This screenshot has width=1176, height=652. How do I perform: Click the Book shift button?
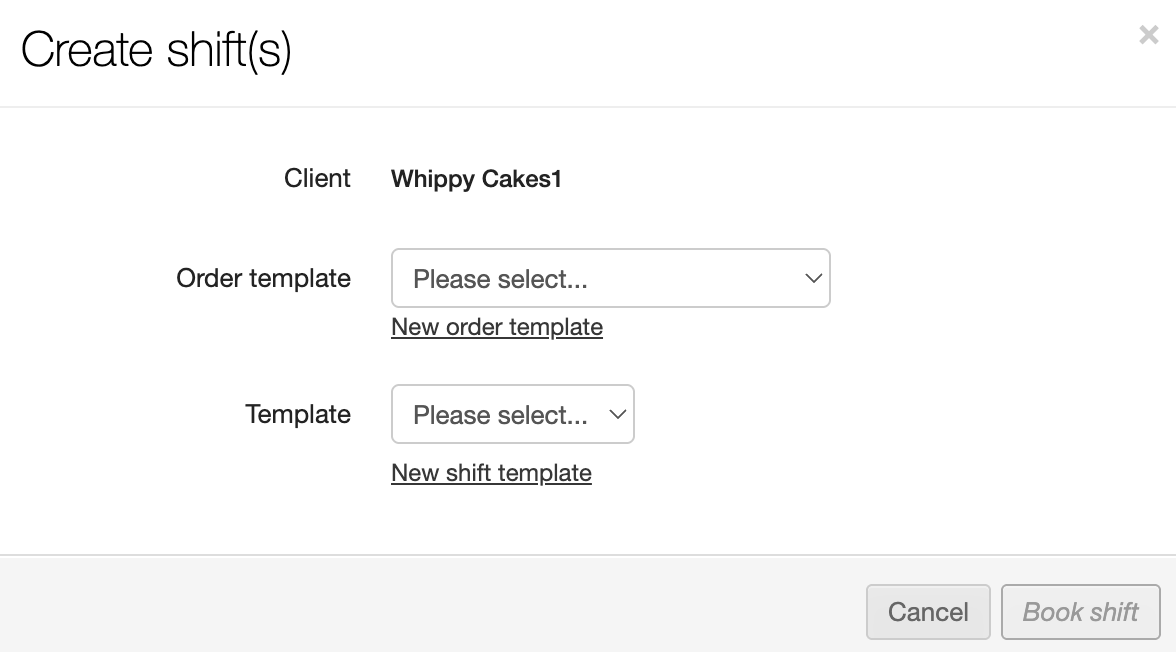(x=1080, y=612)
